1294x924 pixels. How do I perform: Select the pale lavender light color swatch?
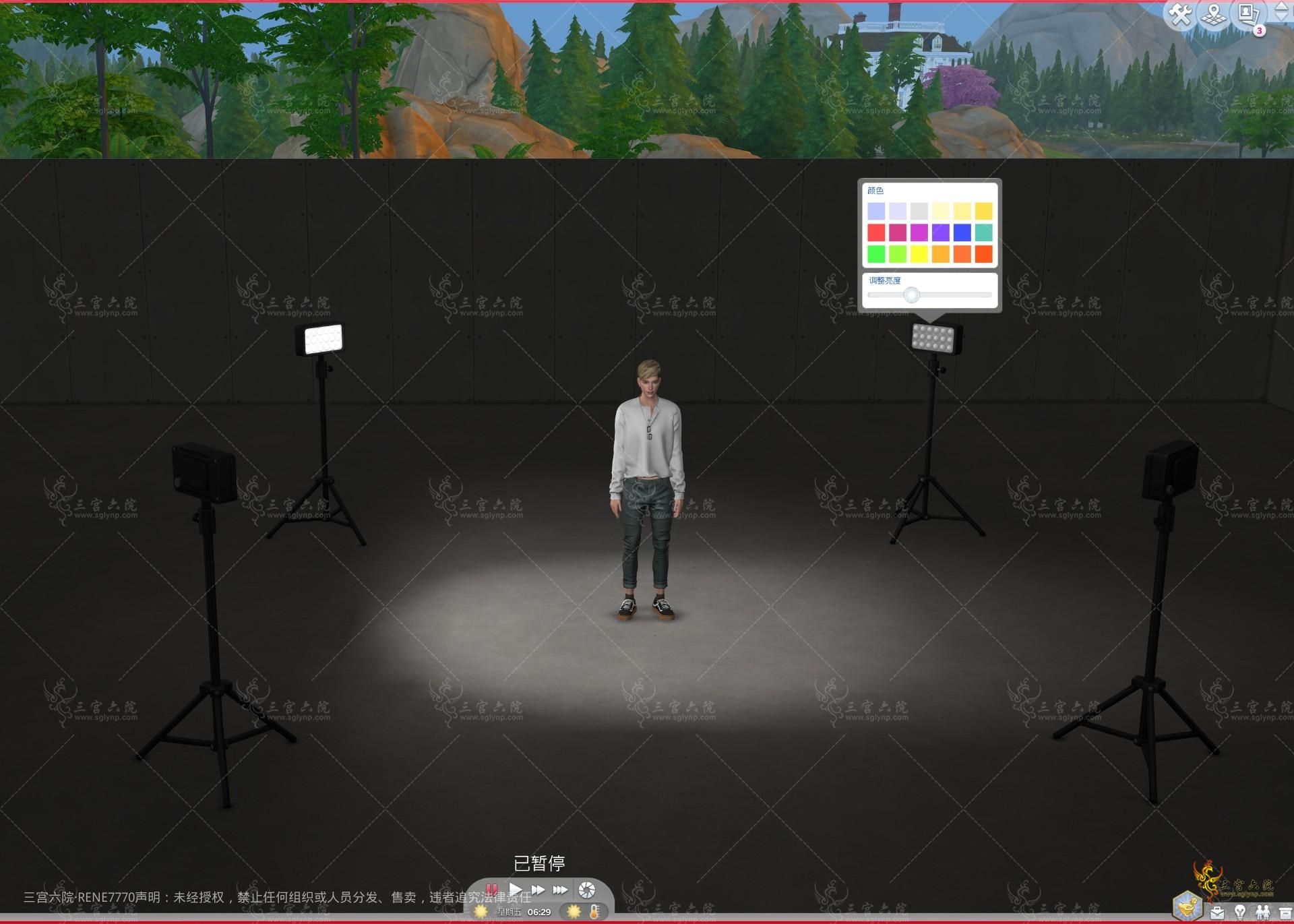click(898, 211)
